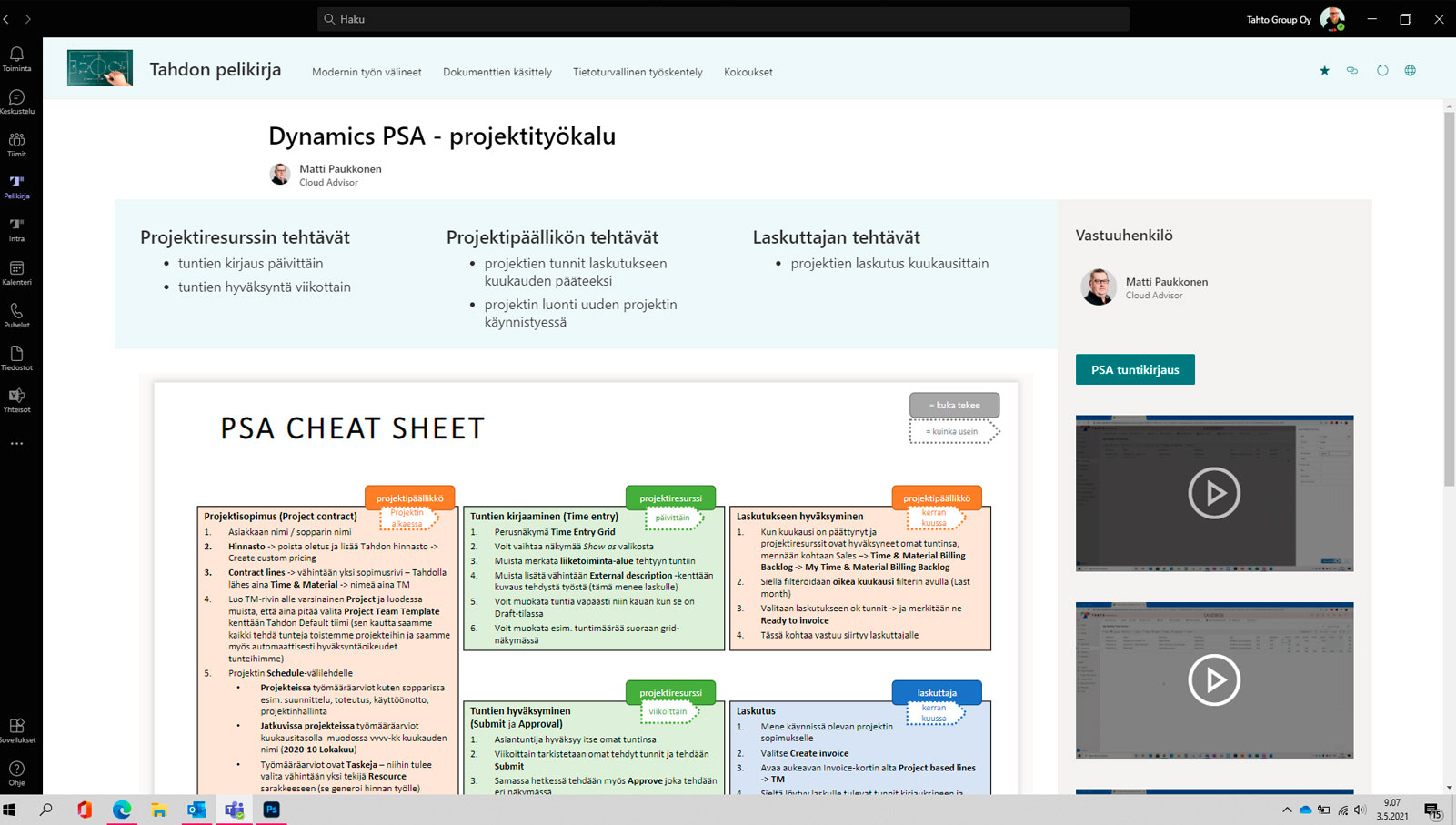Click the Projektipäällikön tehtävät heading
This screenshot has height=825, width=1456.
(552, 236)
